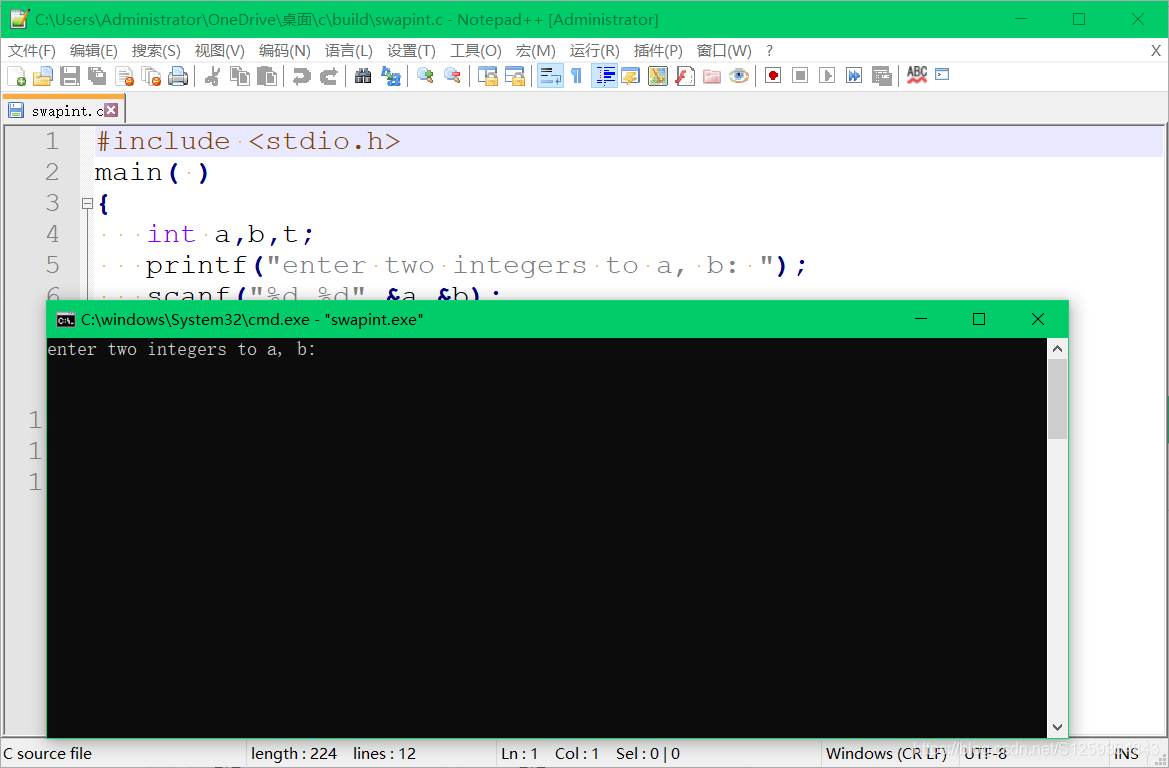Open the Find binoculars icon
1169x768 pixels.
(x=362, y=75)
